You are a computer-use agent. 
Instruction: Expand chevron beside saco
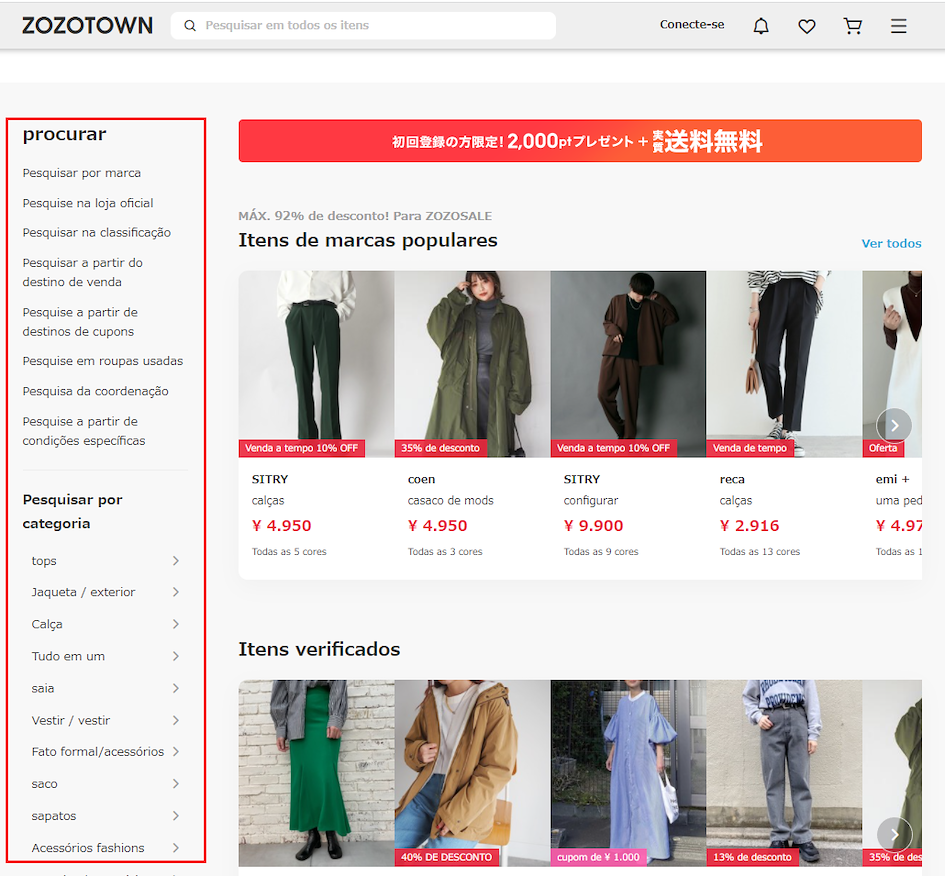tap(176, 783)
